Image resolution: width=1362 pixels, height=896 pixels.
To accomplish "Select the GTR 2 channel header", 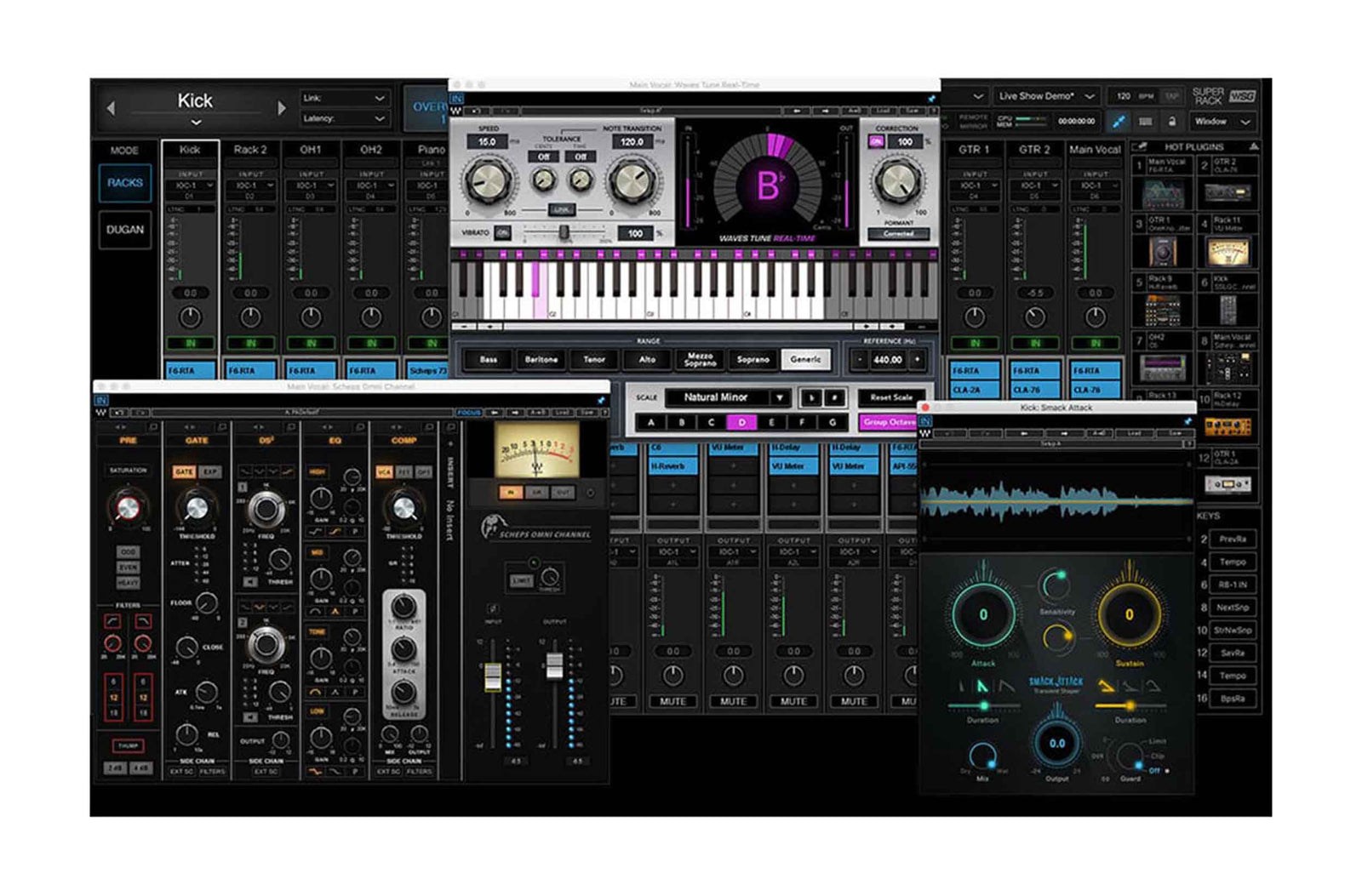I will click(1034, 149).
